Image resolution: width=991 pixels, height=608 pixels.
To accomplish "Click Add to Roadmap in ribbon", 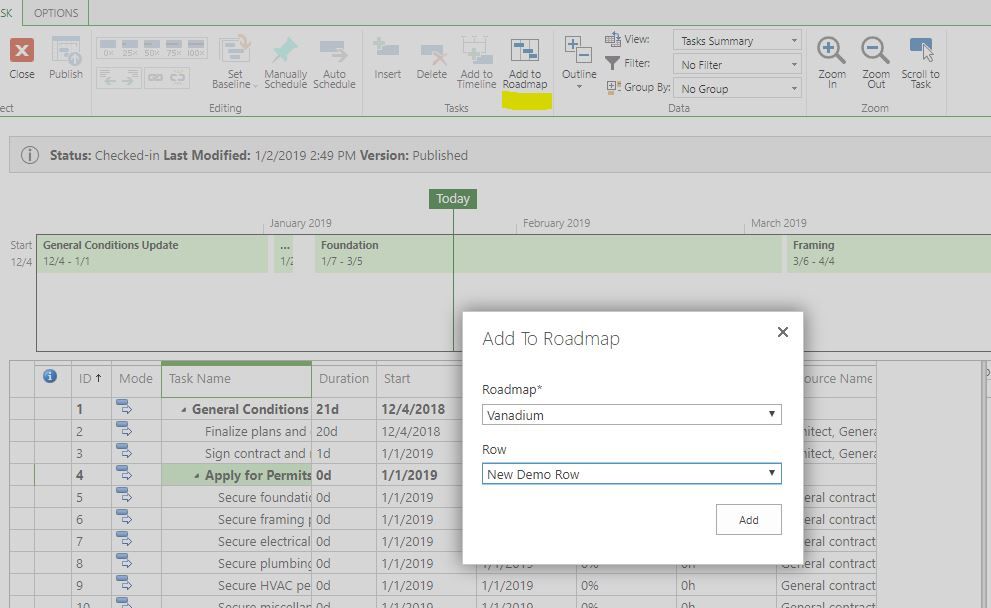I will point(525,62).
